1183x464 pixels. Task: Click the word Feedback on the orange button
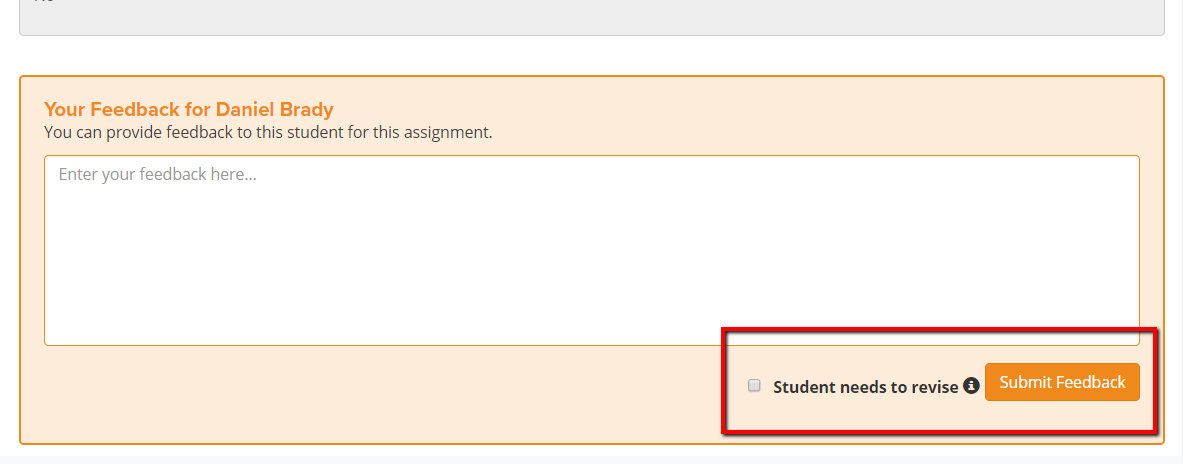1090,382
